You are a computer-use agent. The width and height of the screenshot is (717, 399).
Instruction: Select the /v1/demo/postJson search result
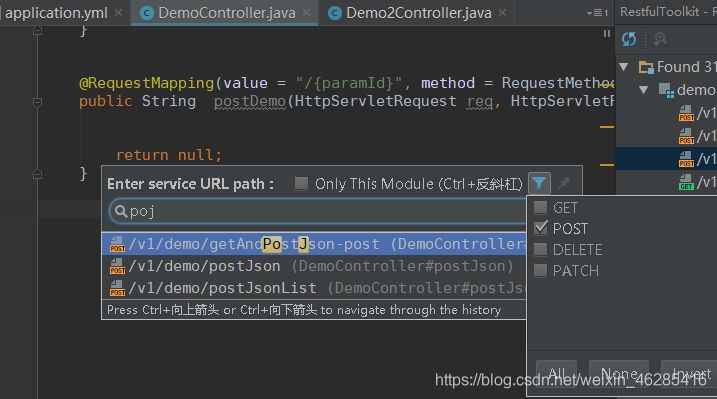[314, 266]
